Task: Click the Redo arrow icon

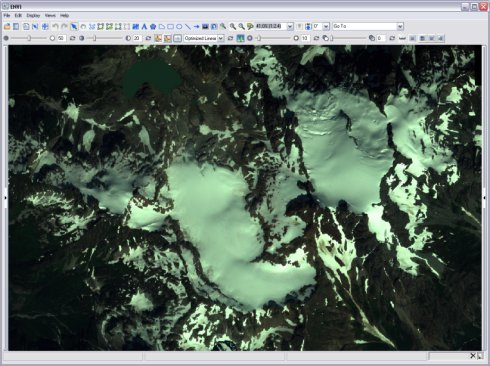Action: click(x=64, y=26)
